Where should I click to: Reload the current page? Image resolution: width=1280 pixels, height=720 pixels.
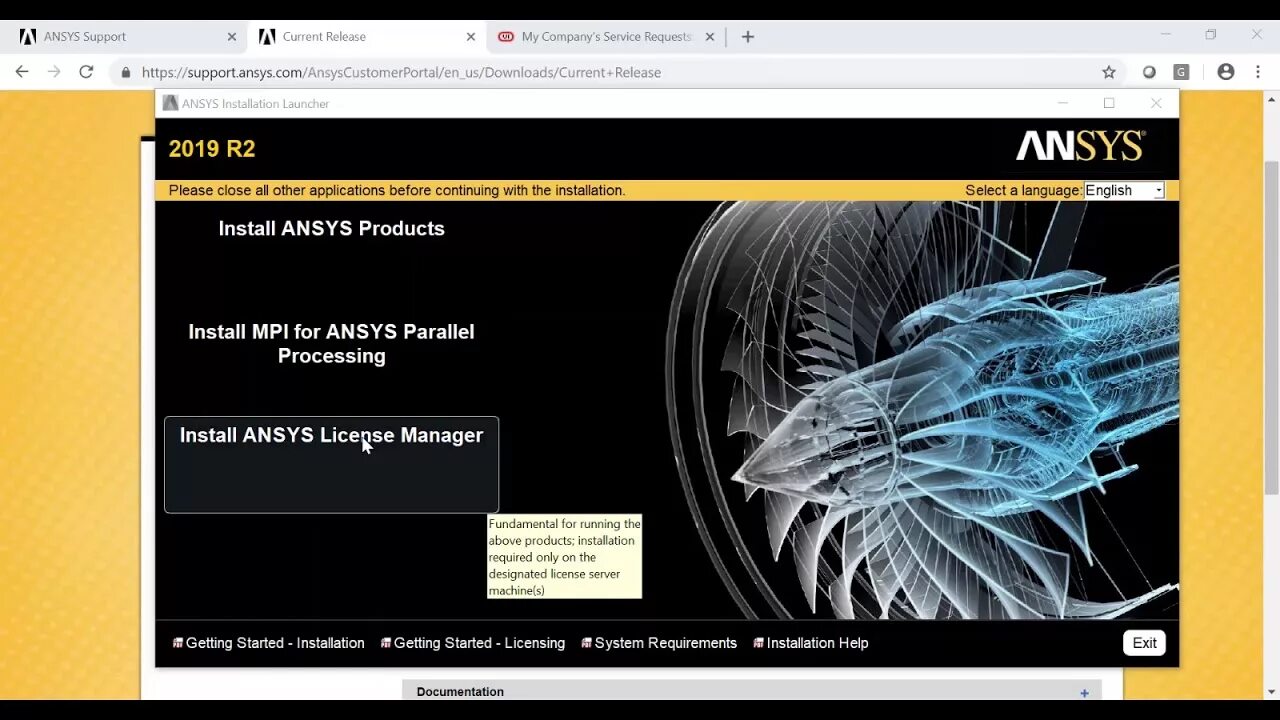pos(86,72)
